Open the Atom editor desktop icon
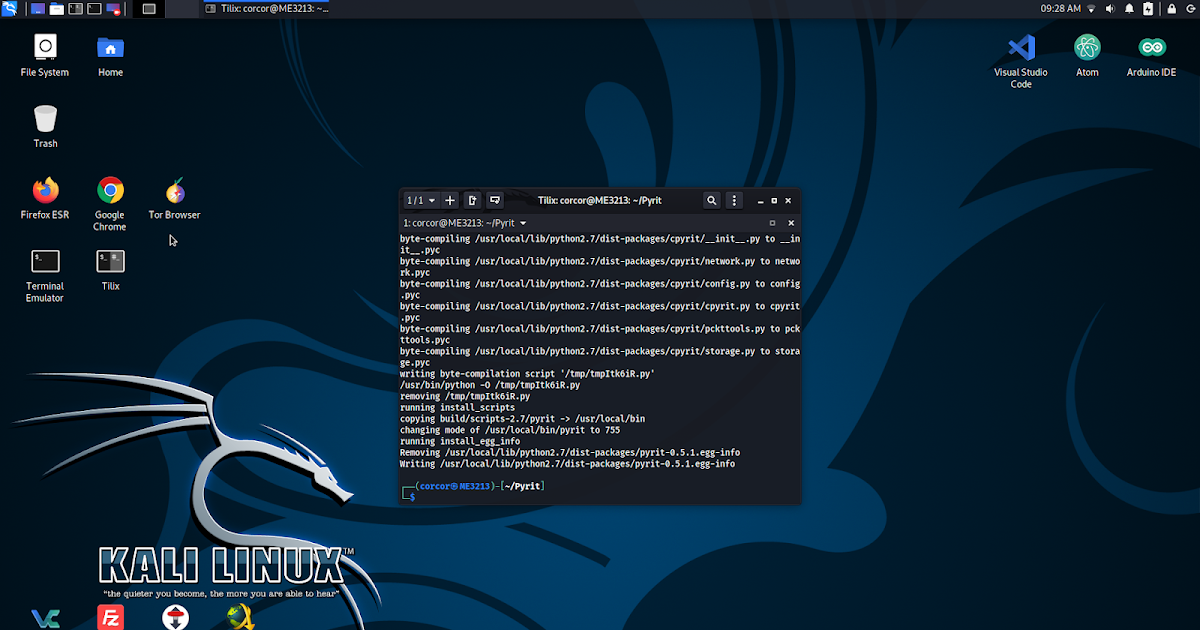 (1087, 47)
